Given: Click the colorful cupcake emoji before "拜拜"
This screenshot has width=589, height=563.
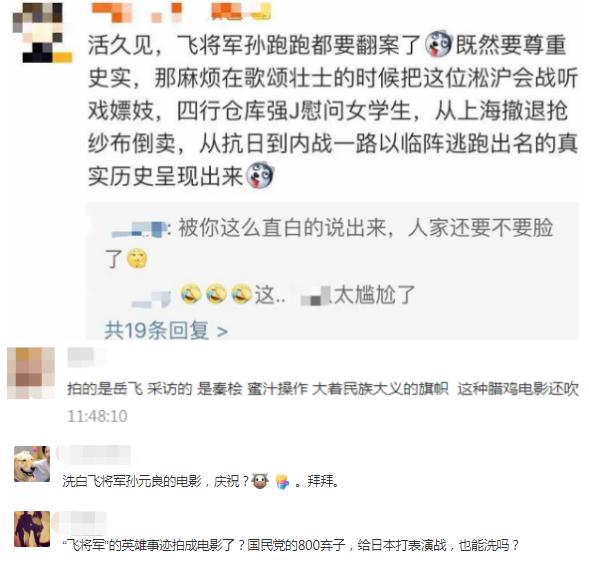Looking at the screenshot, I should point(282,481).
